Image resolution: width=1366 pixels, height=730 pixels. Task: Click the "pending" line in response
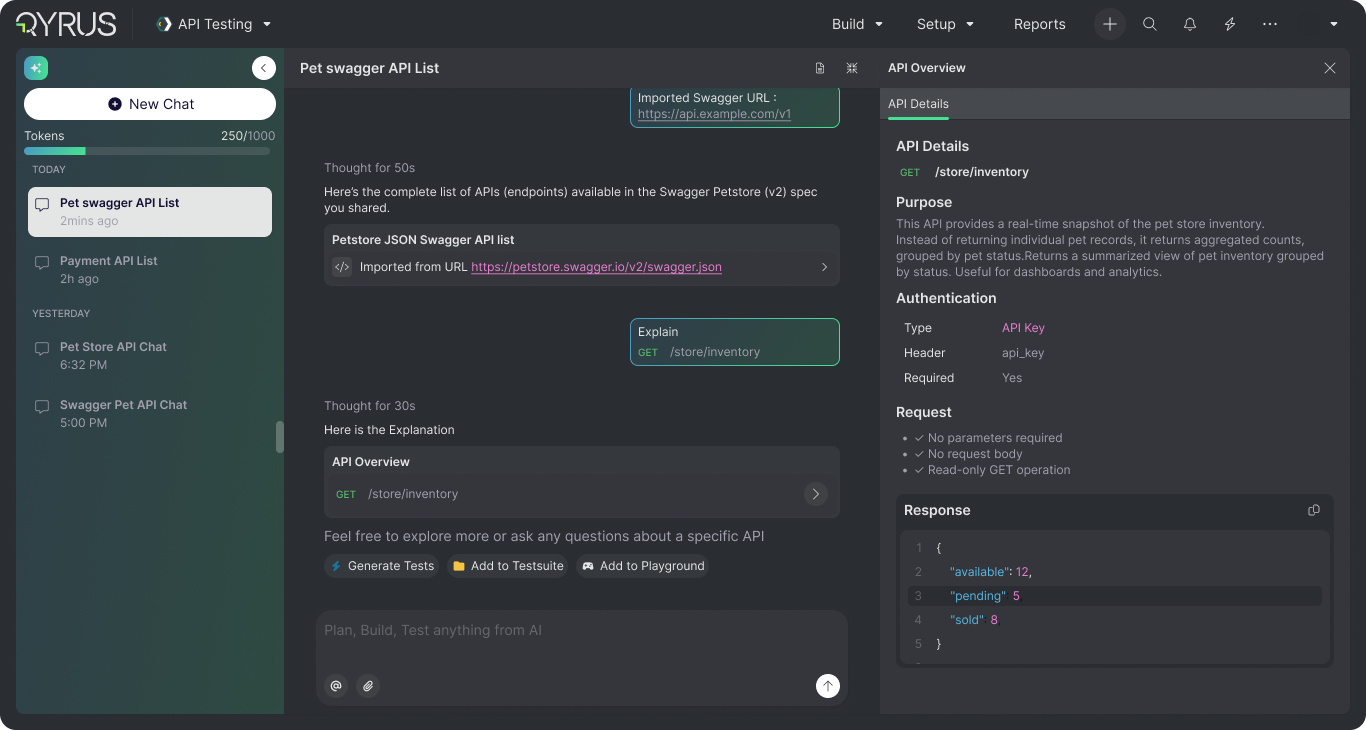point(1115,596)
